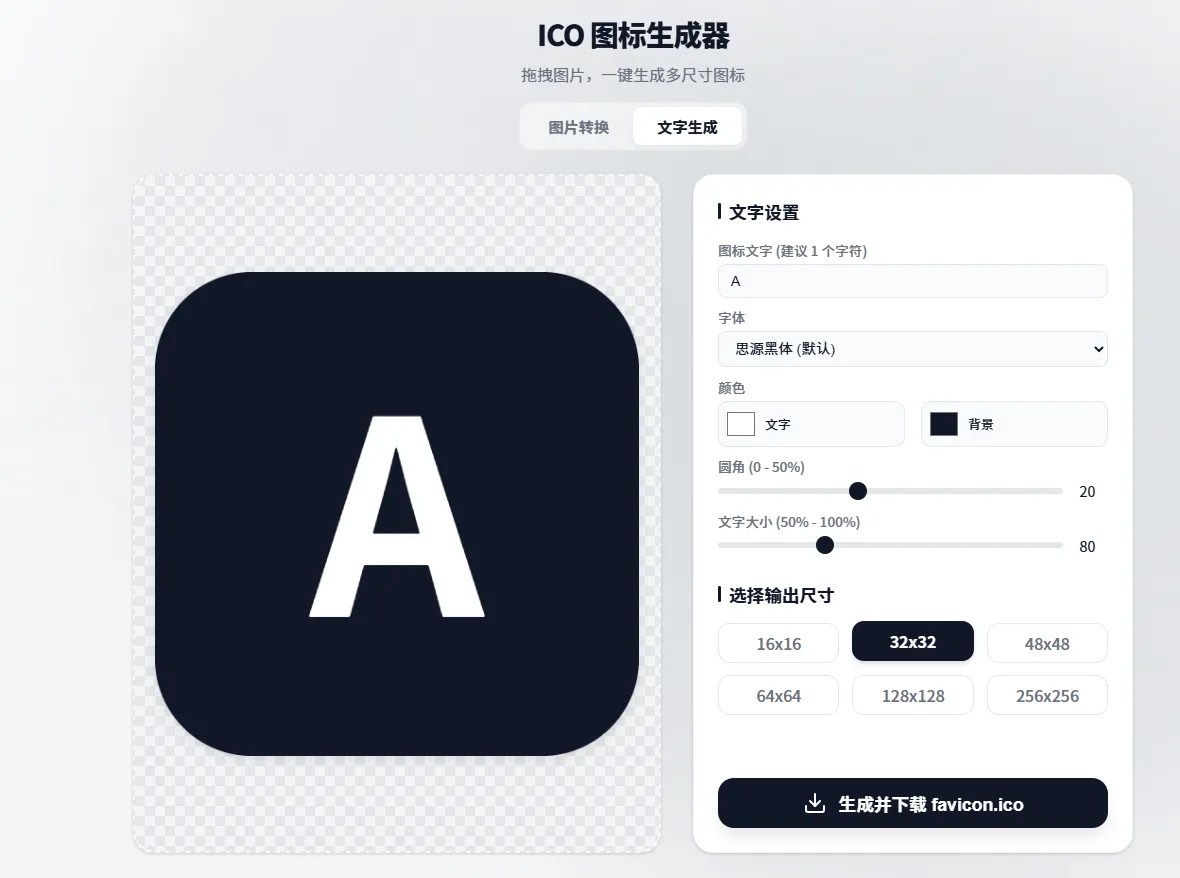Deselect the 32x32 output size

point(912,641)
